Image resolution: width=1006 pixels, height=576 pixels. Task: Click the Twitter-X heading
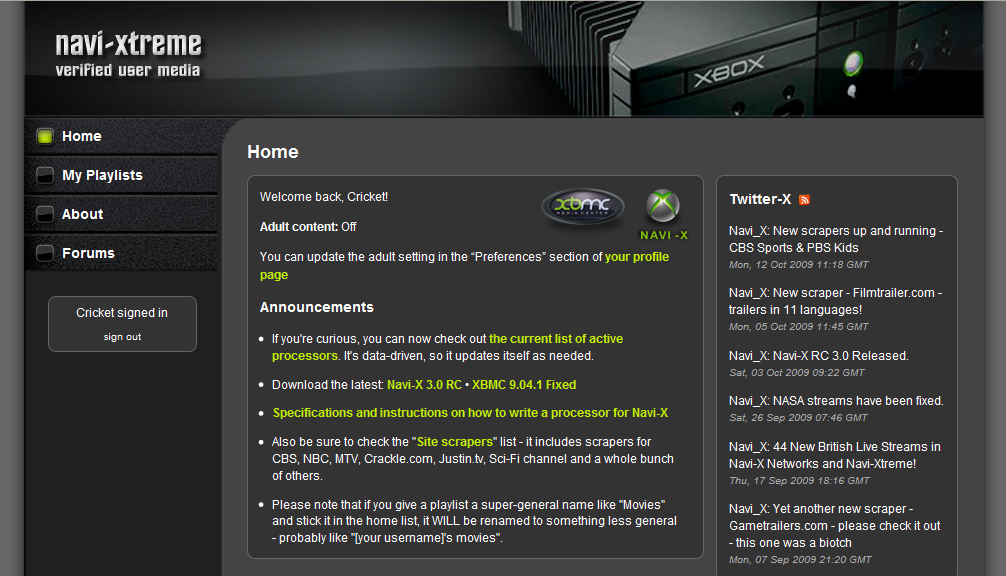(x=760, y=199)
